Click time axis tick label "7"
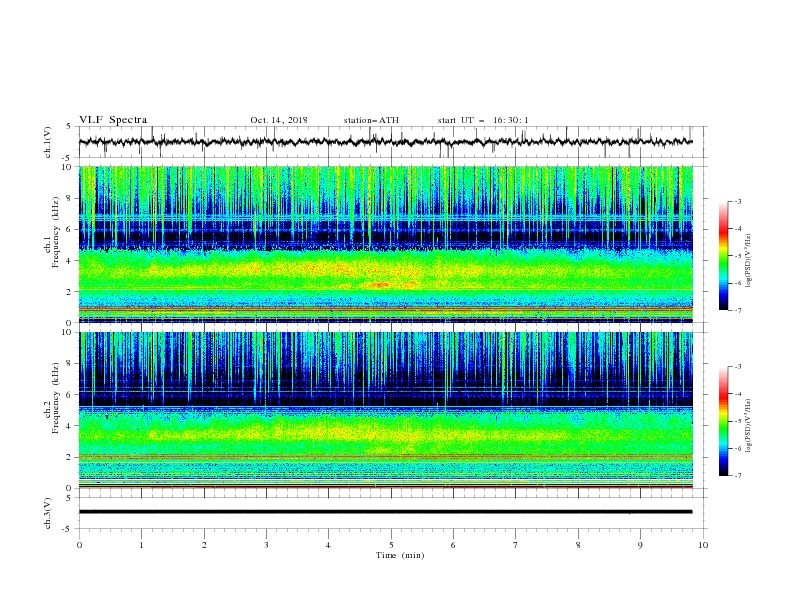Viewport: 792px width, 612px height. point(516,545)
